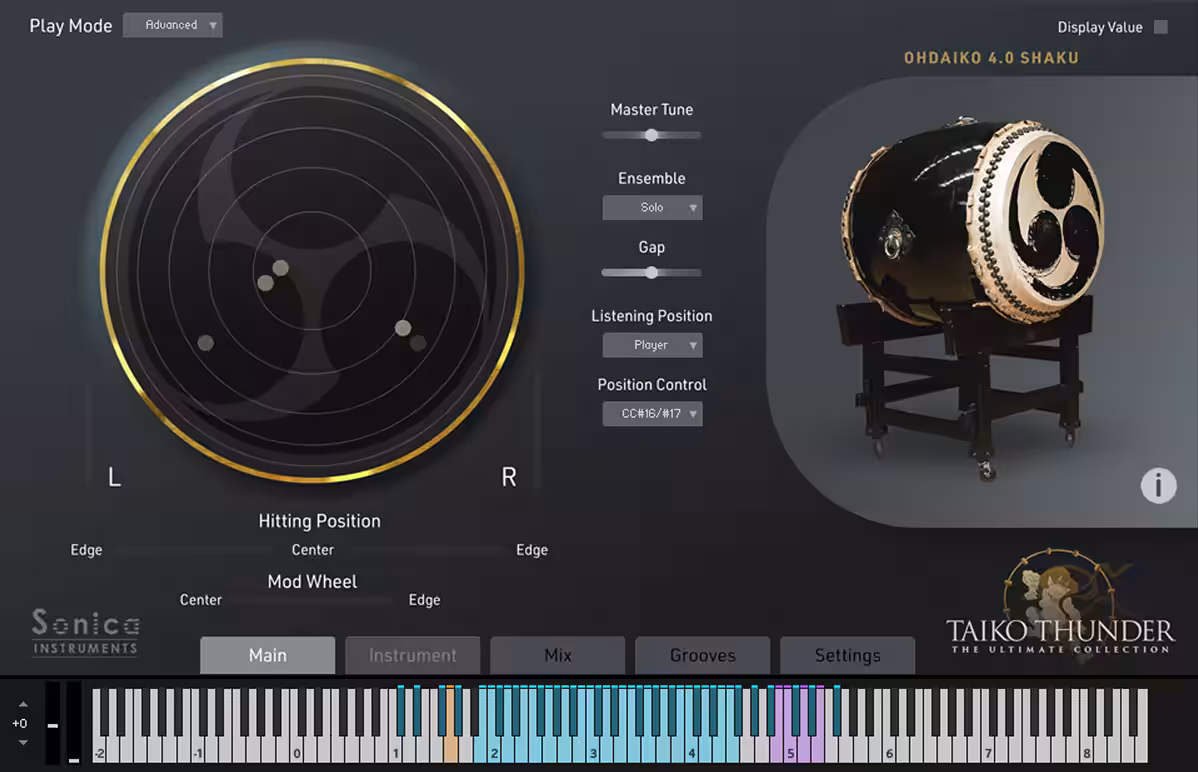The width and height of the screenshot is (1198, 772).
Task: Click the octave down arrow
Action: pos(23,742)
